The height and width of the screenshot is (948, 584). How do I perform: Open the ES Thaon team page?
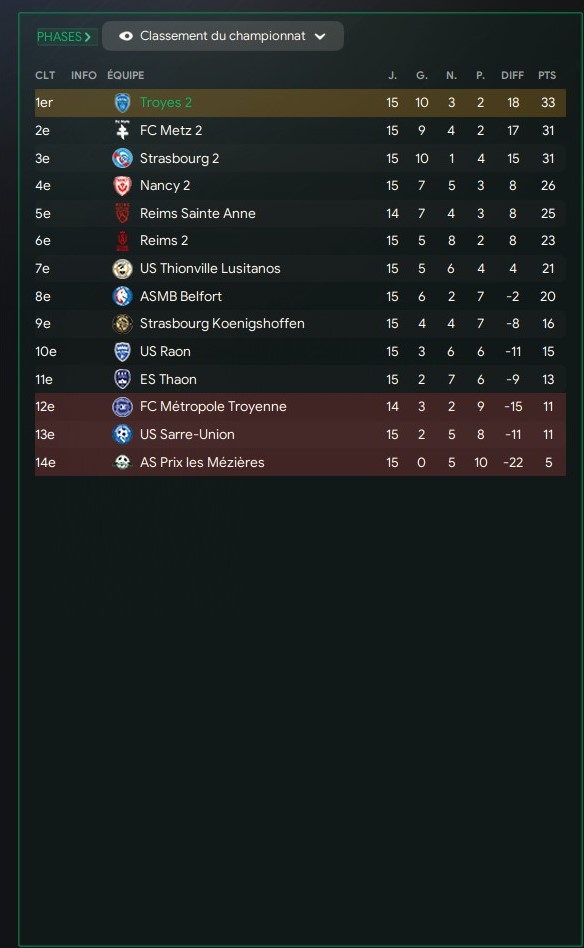tap(168, 379)
